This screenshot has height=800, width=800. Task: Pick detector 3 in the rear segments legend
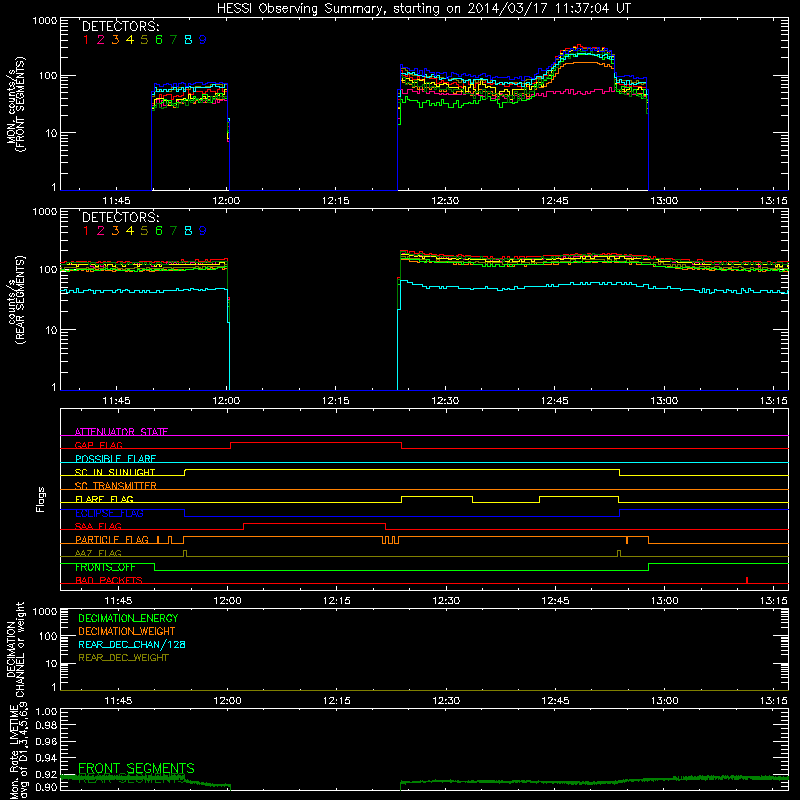[115, 231]
